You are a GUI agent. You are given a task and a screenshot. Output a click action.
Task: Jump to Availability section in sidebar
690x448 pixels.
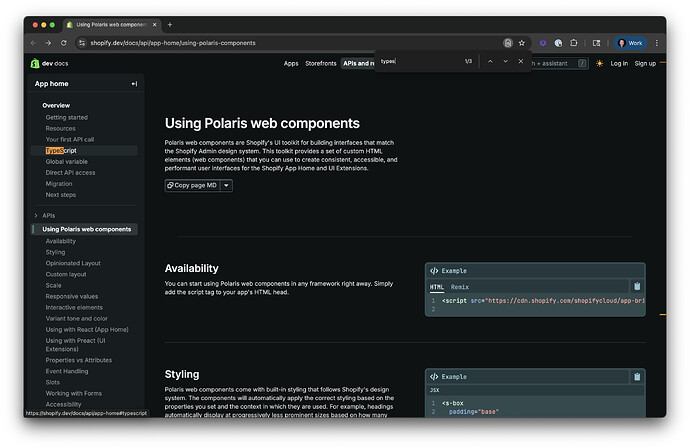tap(60, 241)
